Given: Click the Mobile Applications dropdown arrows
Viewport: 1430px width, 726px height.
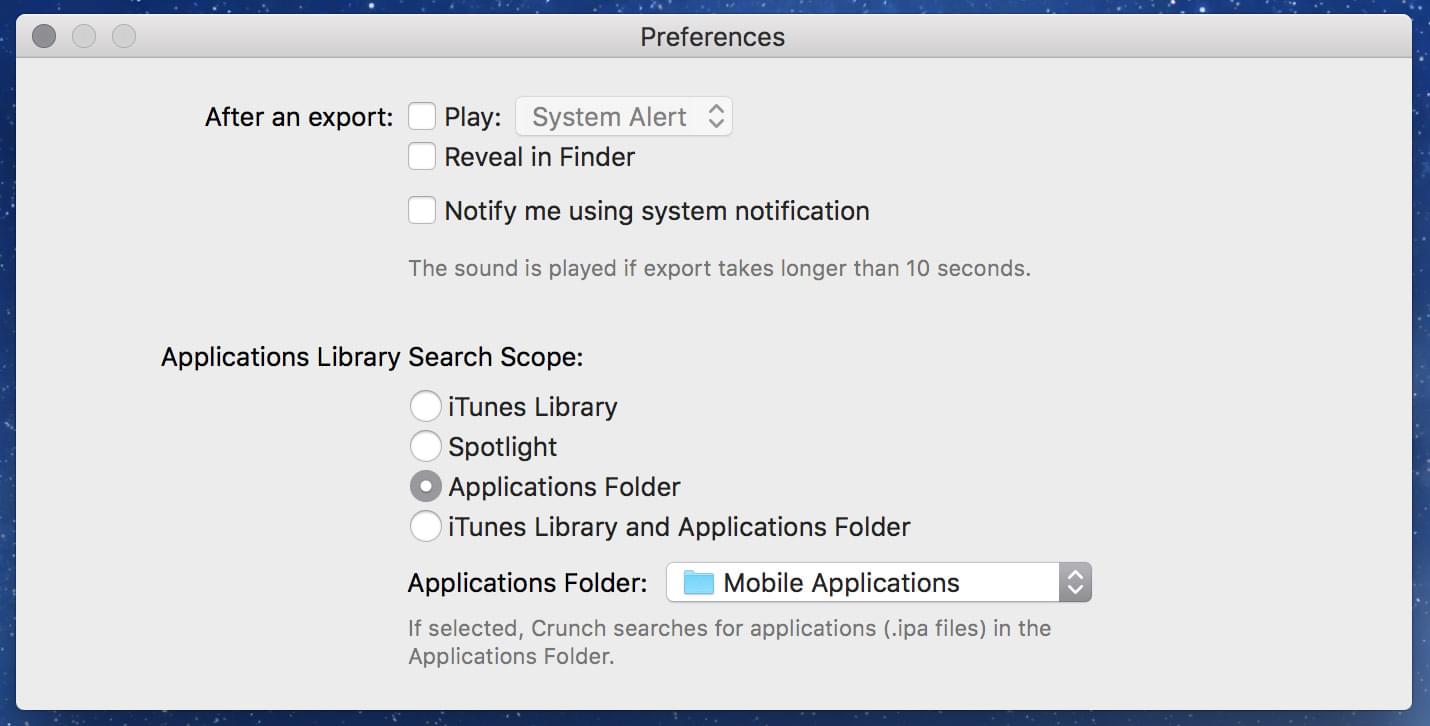Looking at the screenshot, I should tap(1075, 583).
